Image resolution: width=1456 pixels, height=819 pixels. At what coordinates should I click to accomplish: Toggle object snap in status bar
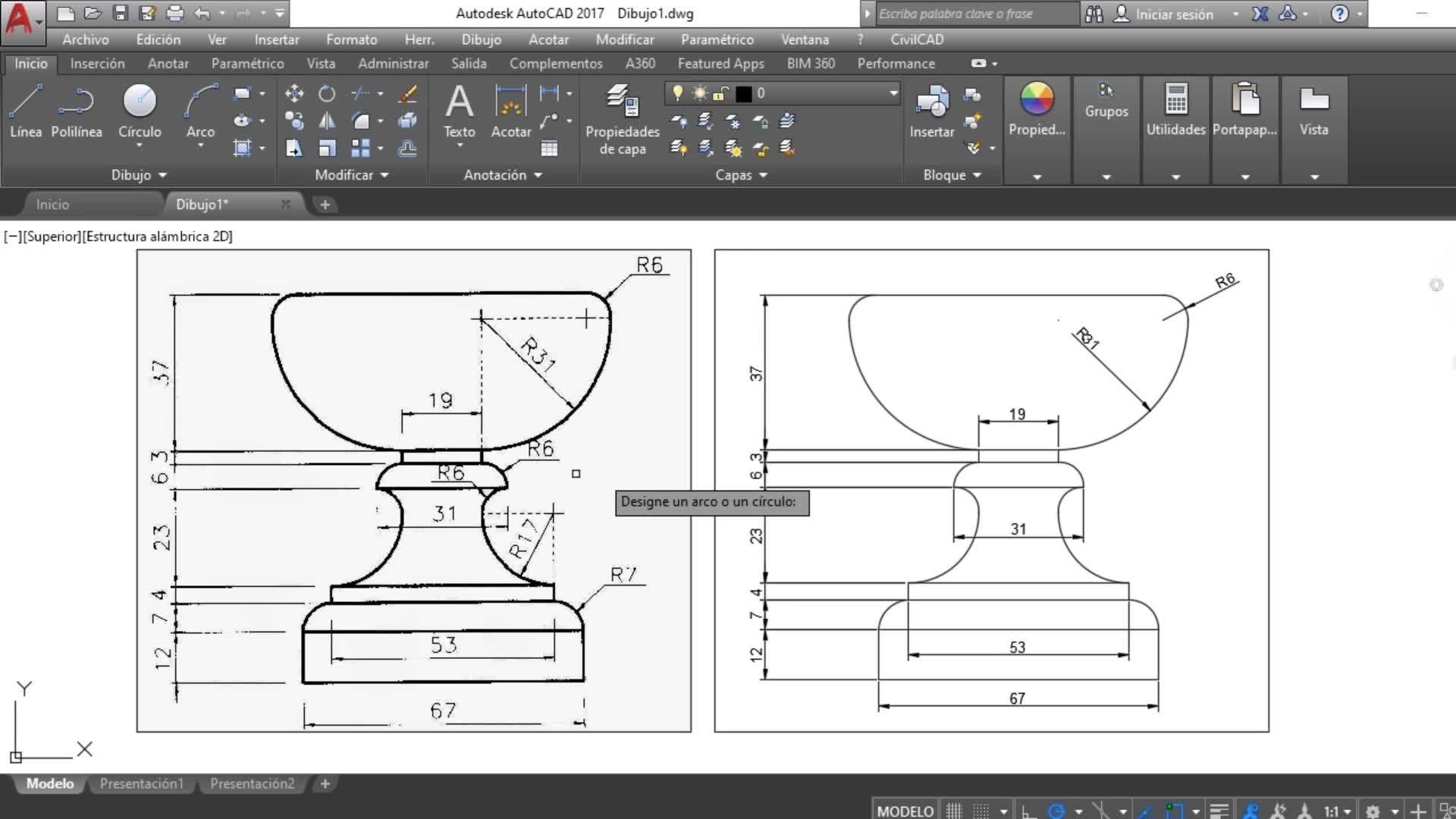coord(1174,811)
